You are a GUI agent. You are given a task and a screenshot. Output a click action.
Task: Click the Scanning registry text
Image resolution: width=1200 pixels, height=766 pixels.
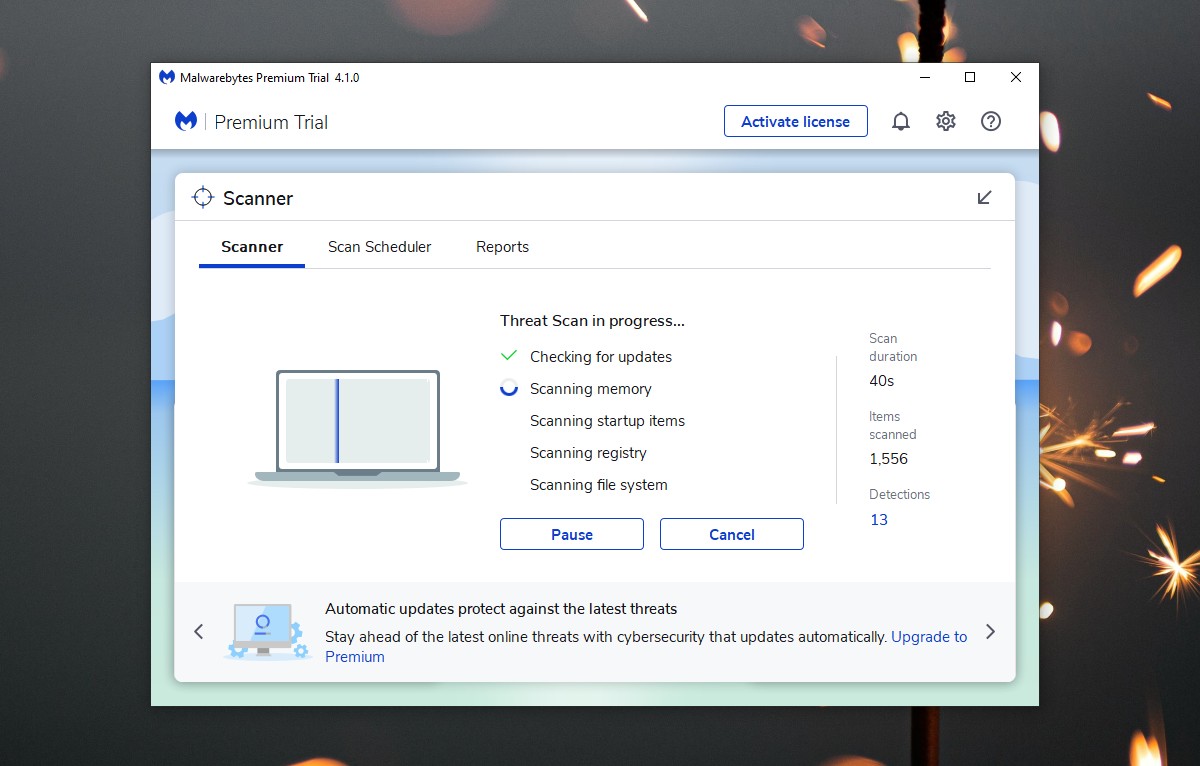pos(588,453)
